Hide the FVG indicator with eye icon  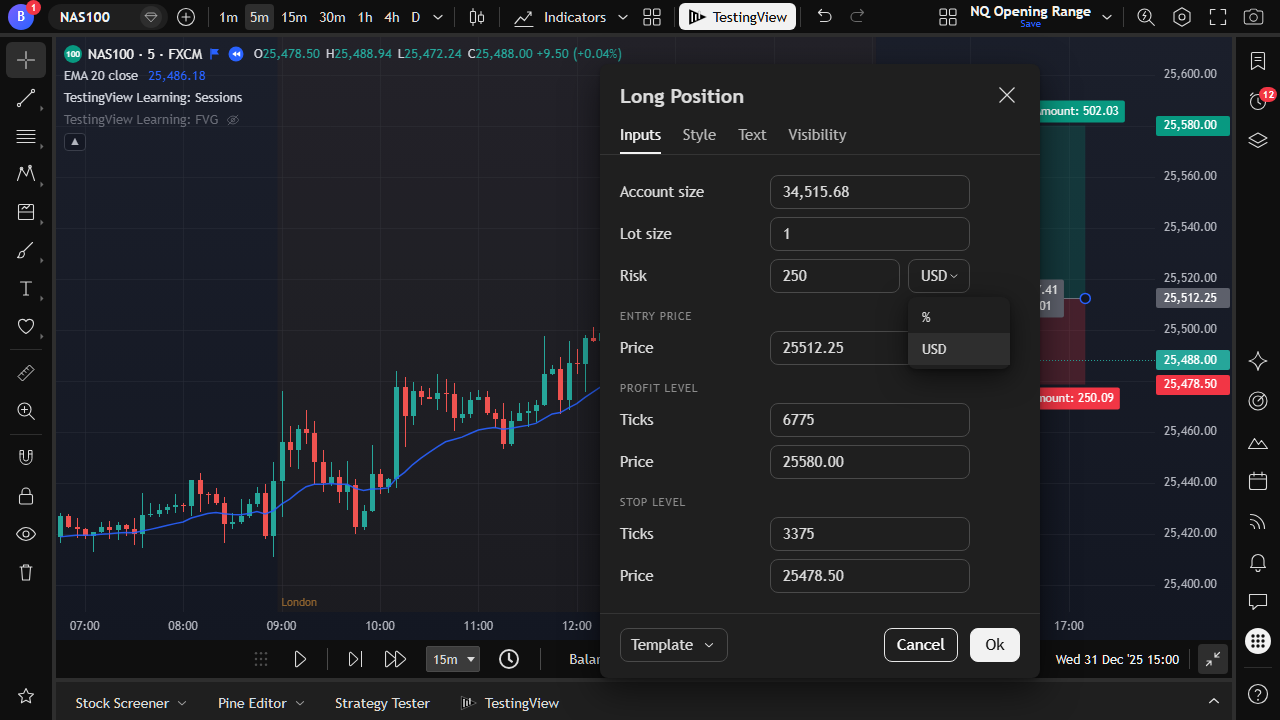(x=233, y=120)
